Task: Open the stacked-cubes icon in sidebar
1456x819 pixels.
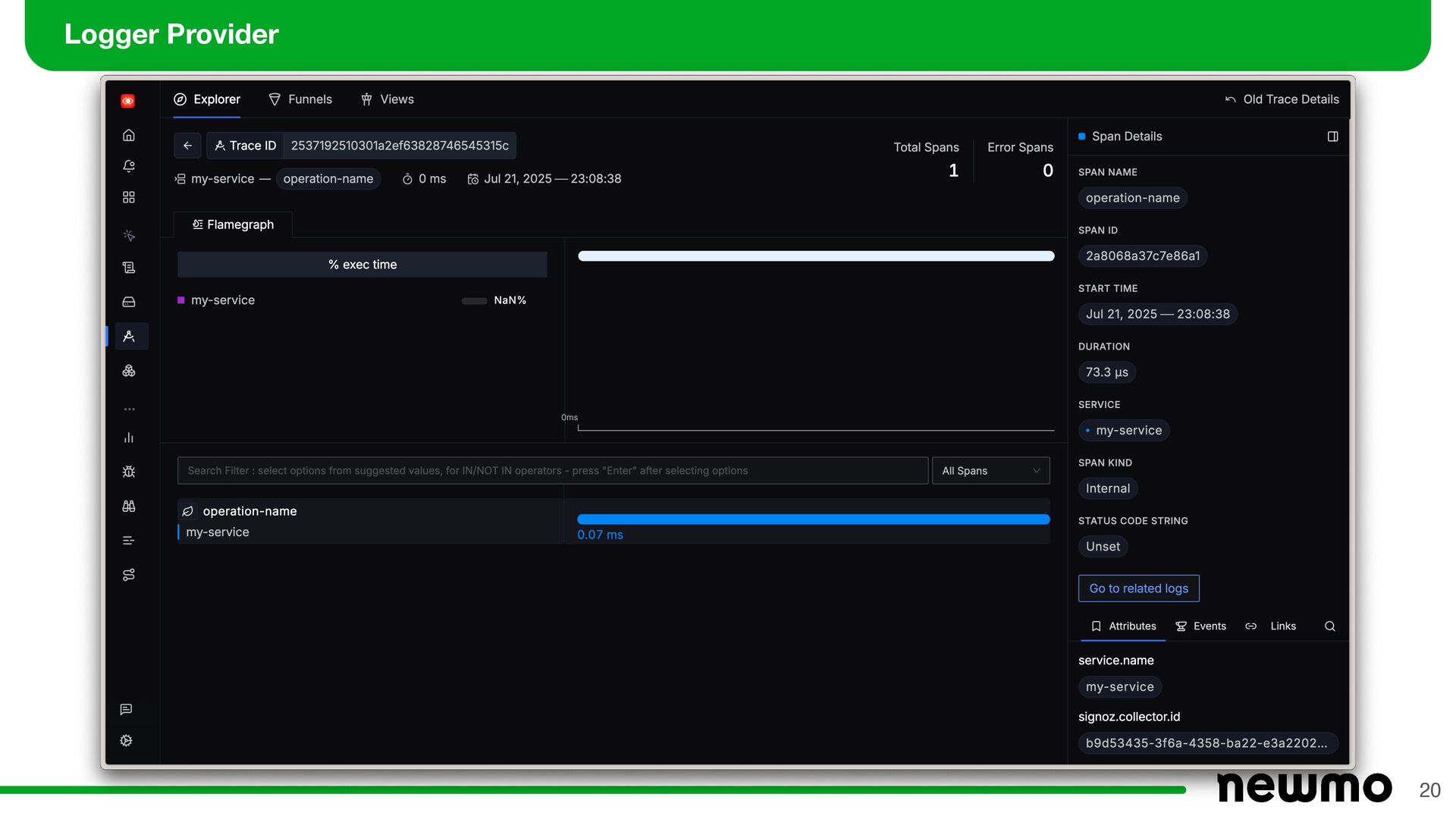Action: (x=129, y=371)
